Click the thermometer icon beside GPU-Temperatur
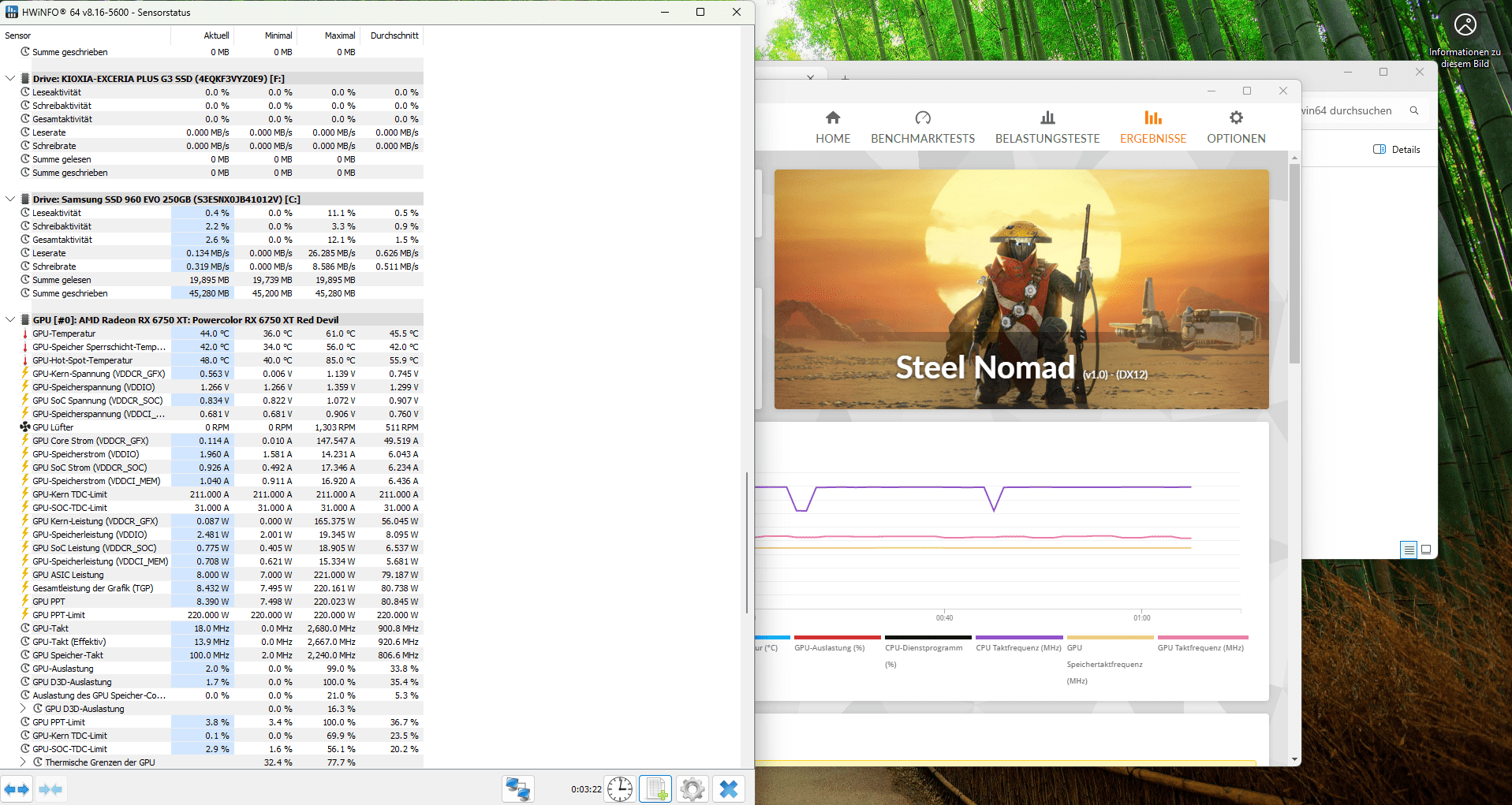This screenshot has width=1512, height=805. click(25, 334)
